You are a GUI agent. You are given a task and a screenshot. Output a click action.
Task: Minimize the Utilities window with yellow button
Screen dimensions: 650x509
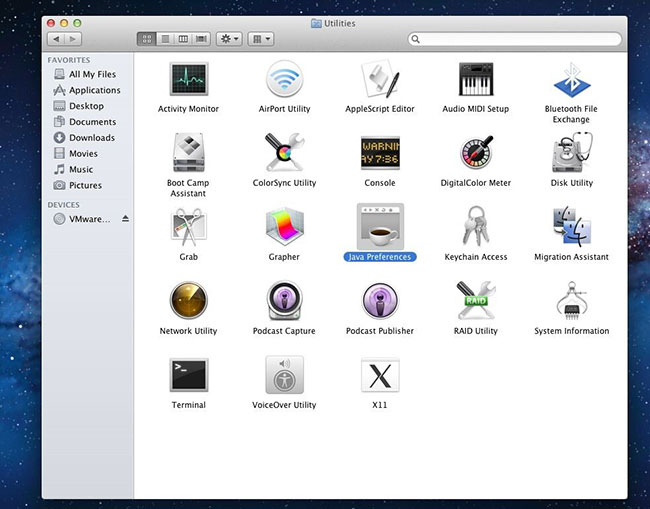click(64, 23)
